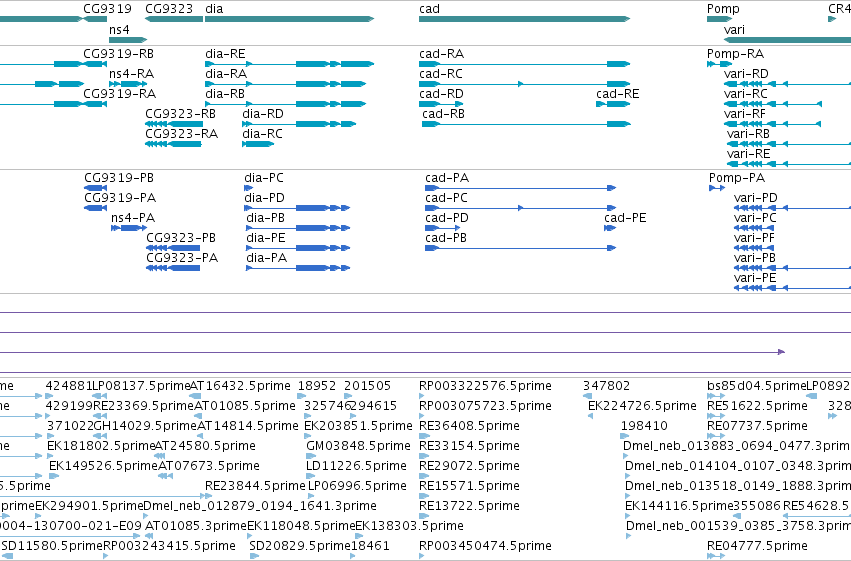Select the dia-RC transcript label
851x561 pixels.
coord(262,134)
